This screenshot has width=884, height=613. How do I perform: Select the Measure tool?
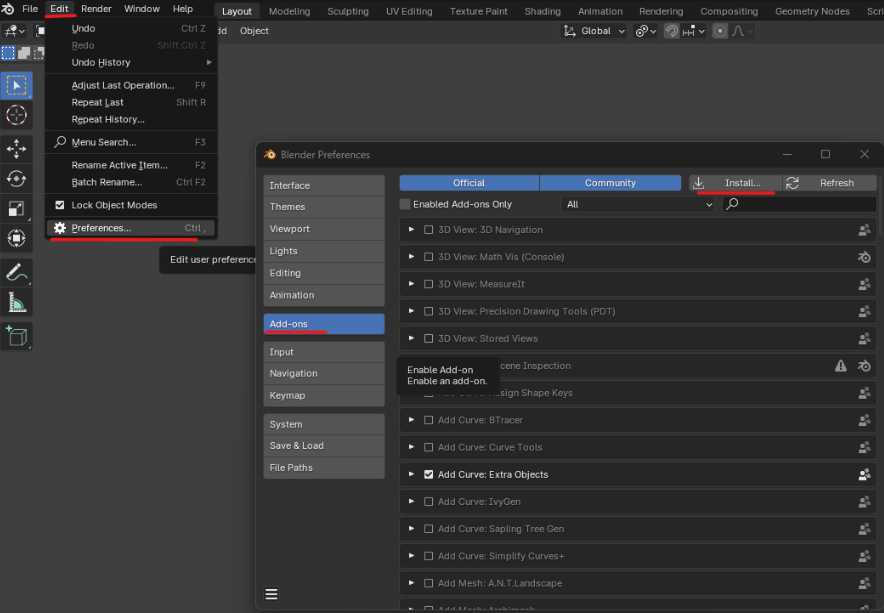tap(16, 303)
